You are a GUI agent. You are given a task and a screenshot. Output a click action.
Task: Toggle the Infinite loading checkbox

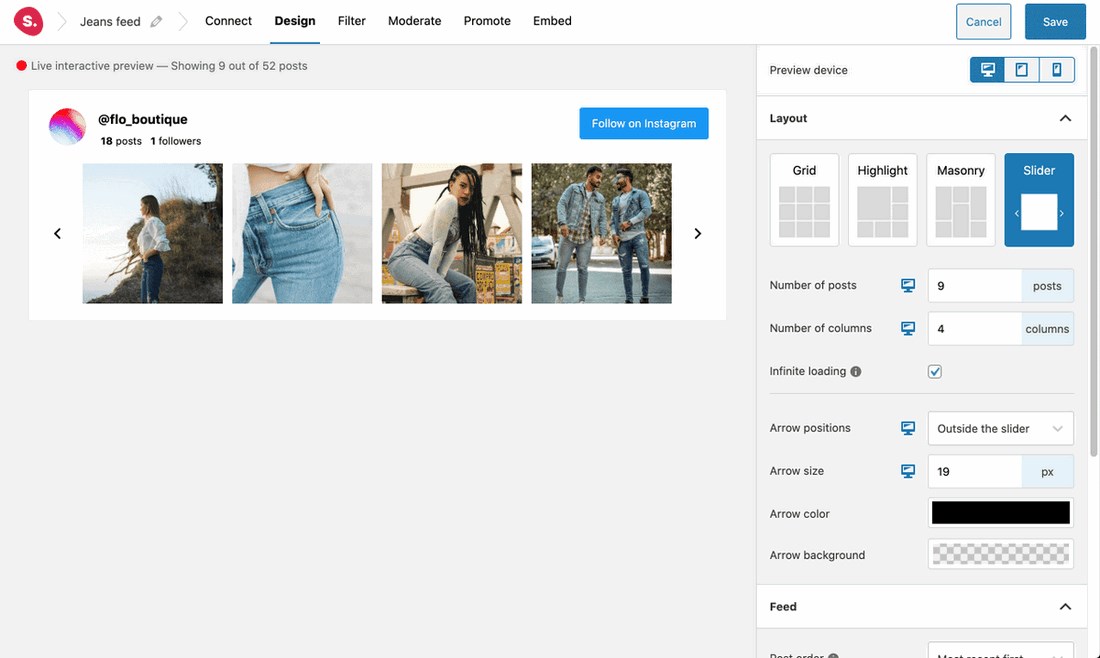tap(934, 372)
